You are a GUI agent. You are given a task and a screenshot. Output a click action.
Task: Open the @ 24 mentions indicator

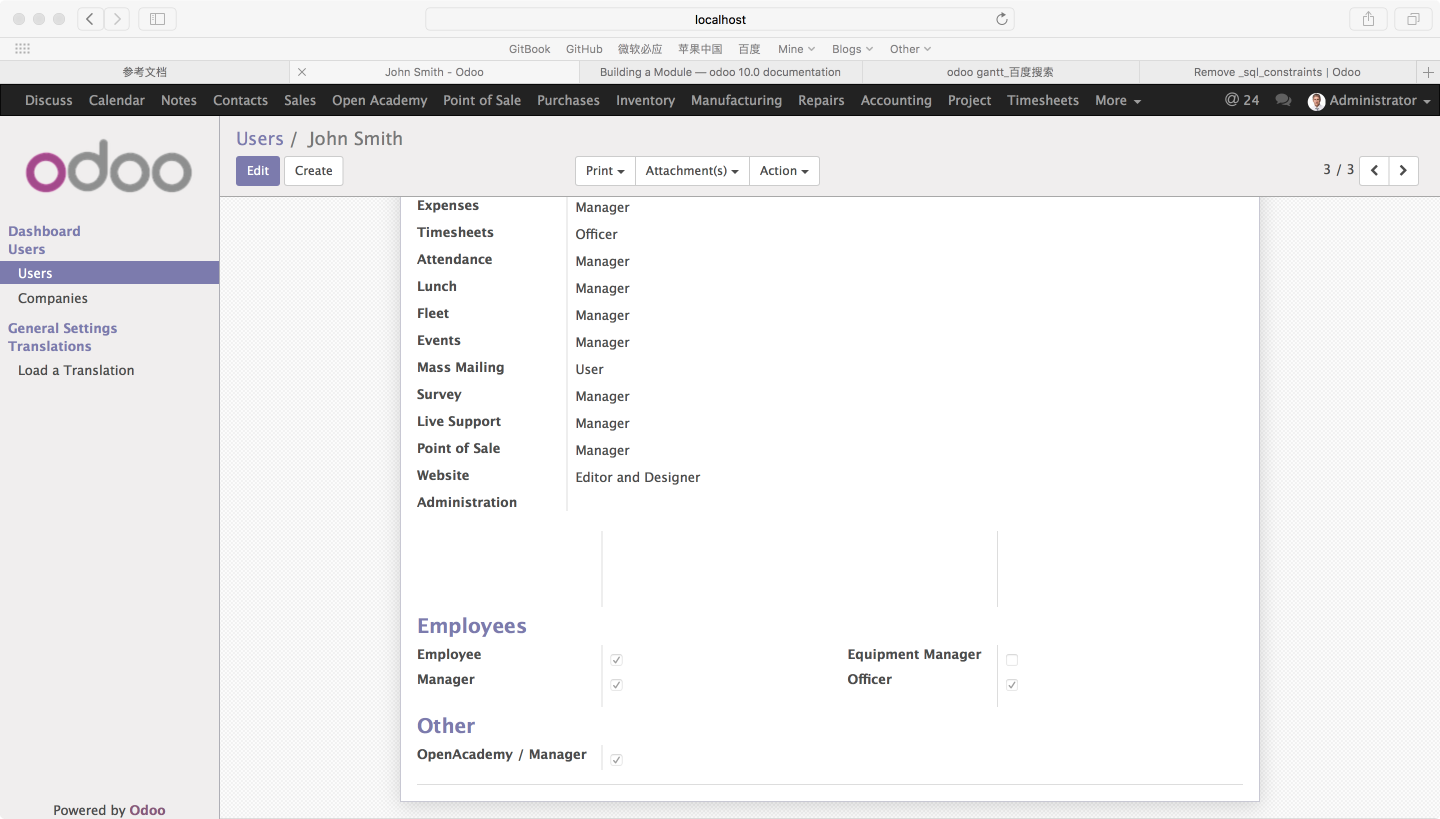pos(1242,100)
